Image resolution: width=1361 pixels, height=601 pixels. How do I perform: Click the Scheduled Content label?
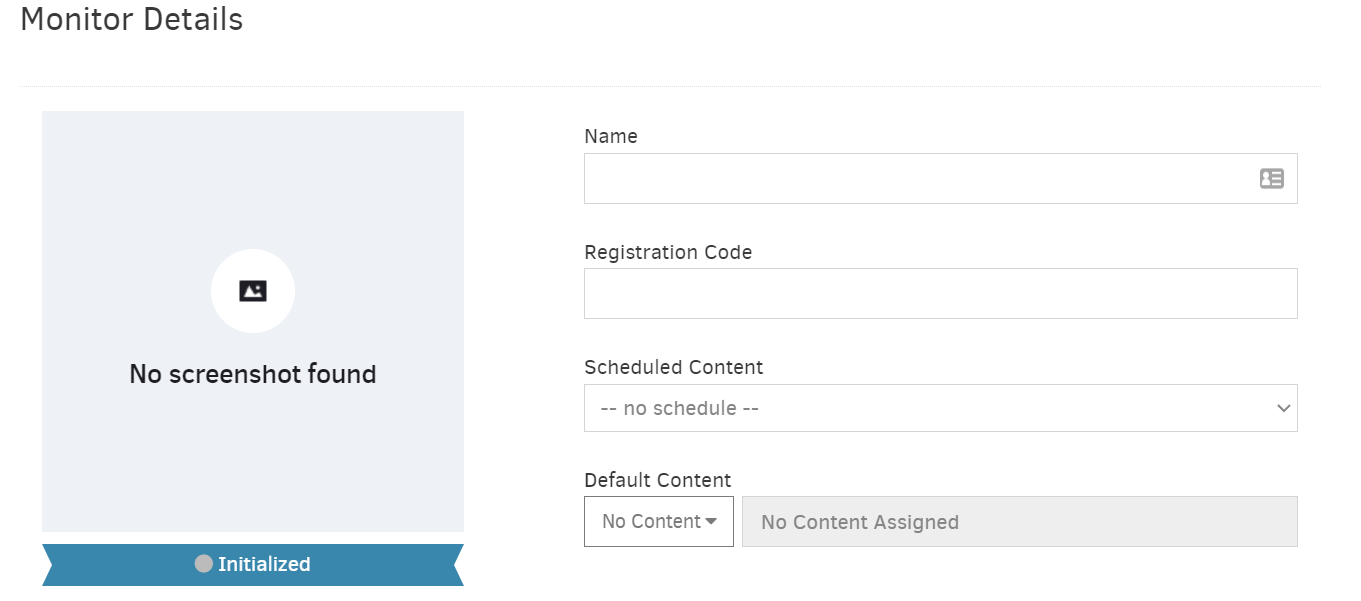click(673, 367)
